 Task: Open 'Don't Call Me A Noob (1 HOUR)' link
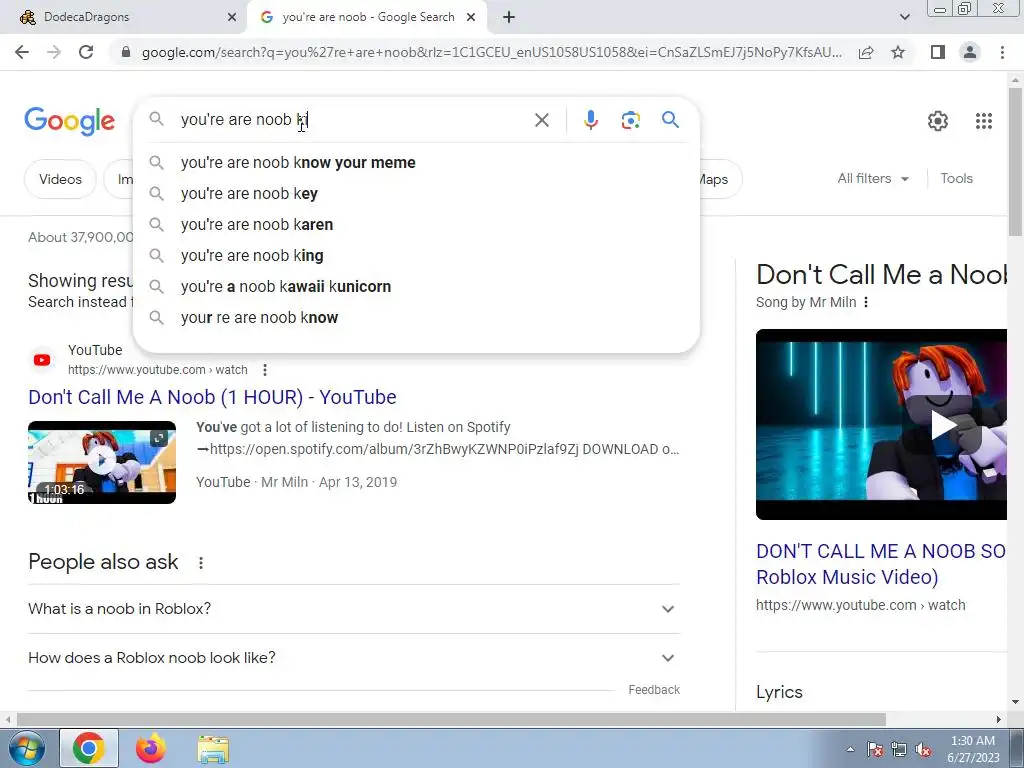coord(212,397)
